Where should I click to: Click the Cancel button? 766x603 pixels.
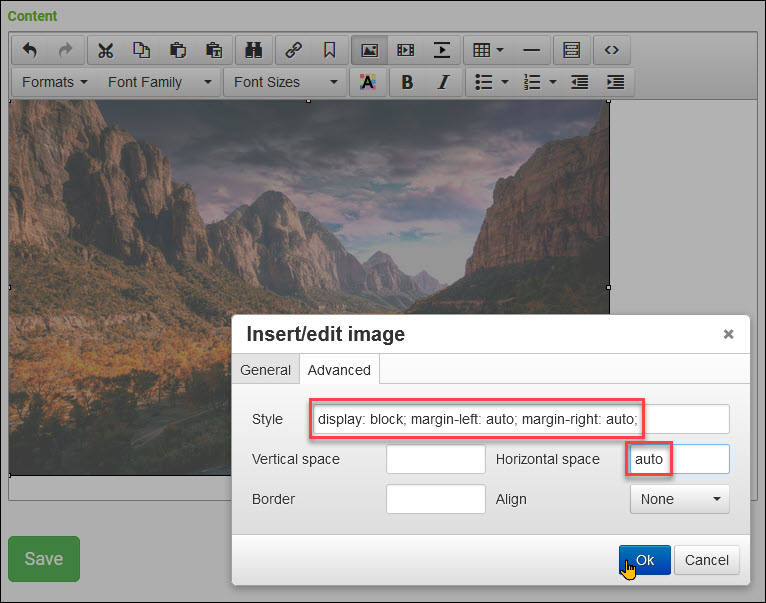coord(706,560)
